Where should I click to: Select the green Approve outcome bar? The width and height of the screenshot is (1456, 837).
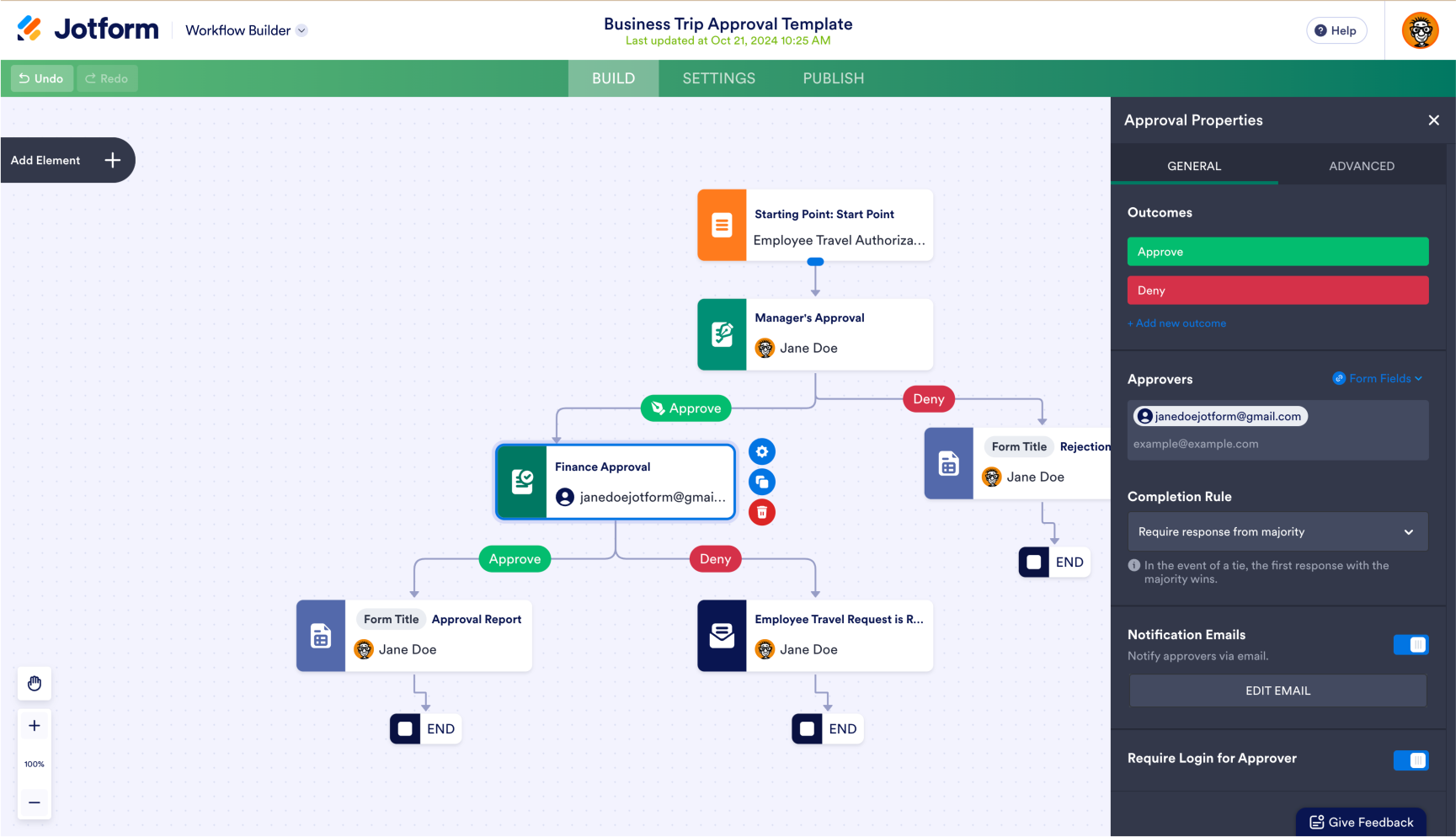click(x=1277, y=252)
